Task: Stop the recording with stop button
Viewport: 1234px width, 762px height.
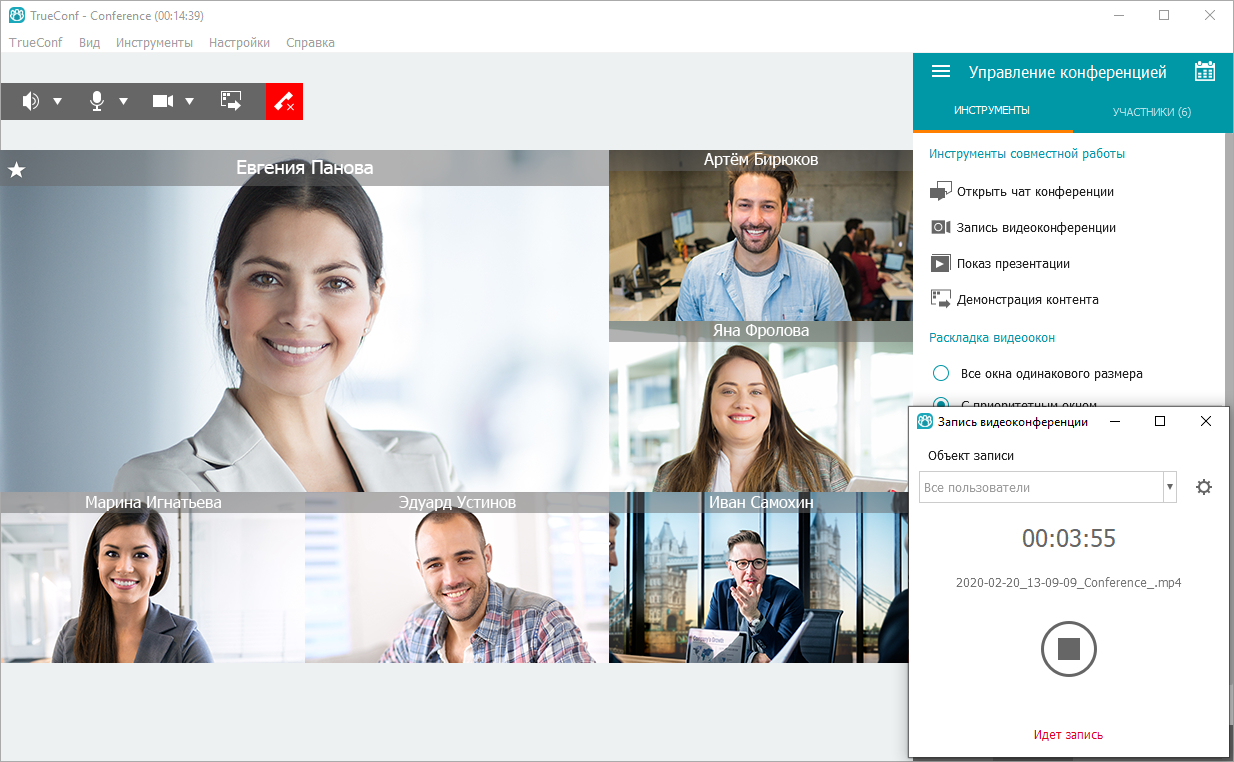Action: [1068, 649]
